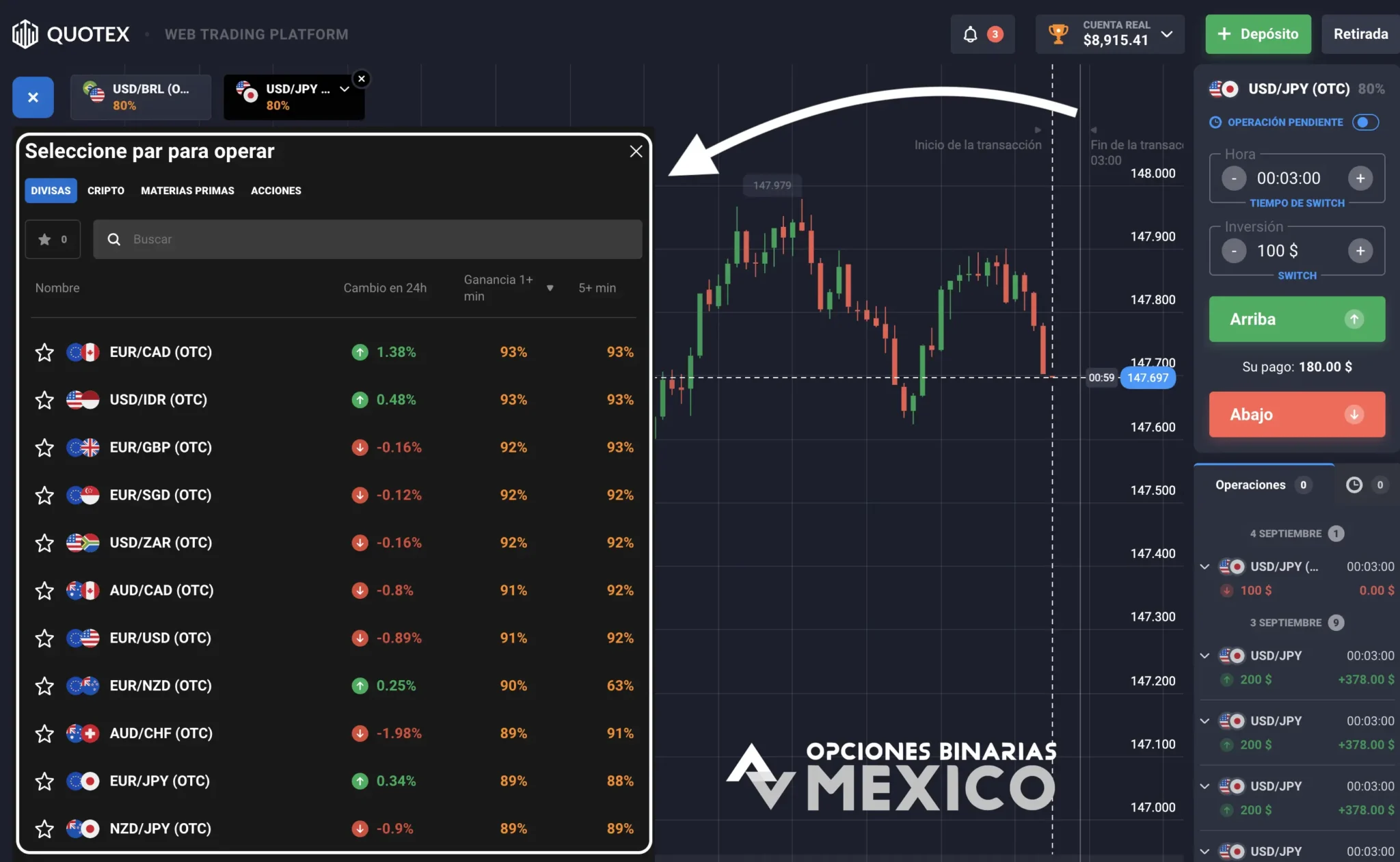Click the 147.697 current price label
The height and width of the screenshot is (862, 1400).
[1148, 377]
